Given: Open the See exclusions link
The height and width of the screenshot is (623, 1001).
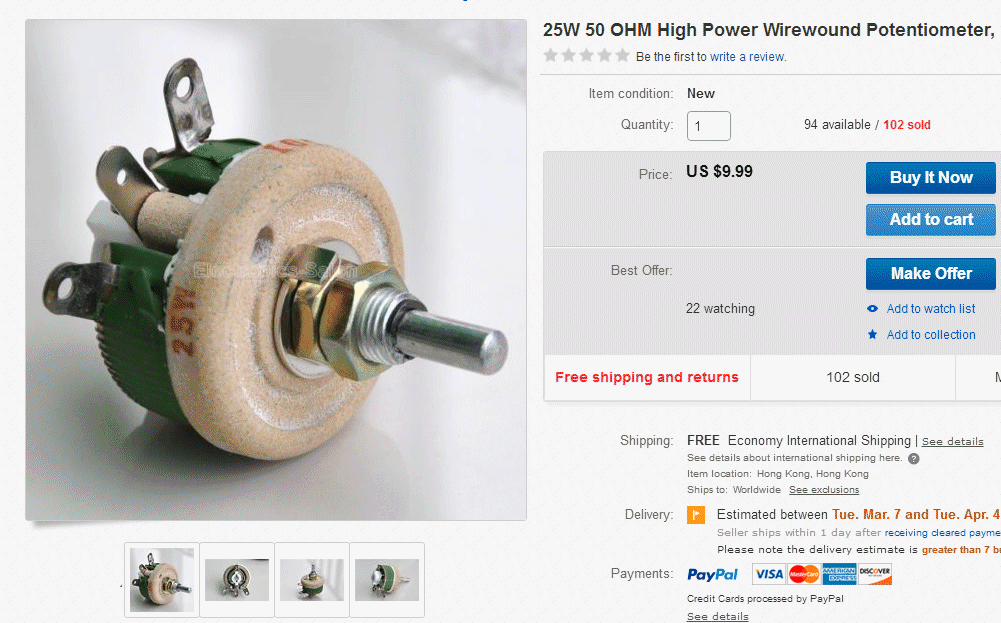Looking at the screenshot, I should (824, 490).
